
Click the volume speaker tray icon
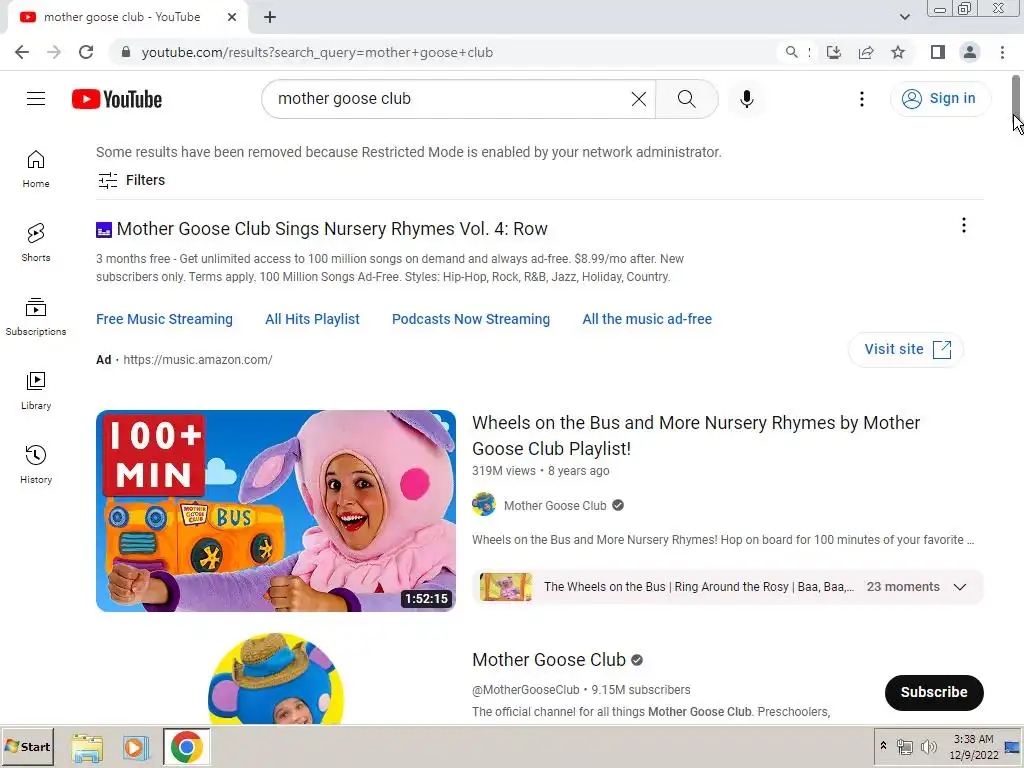[927, 746]
